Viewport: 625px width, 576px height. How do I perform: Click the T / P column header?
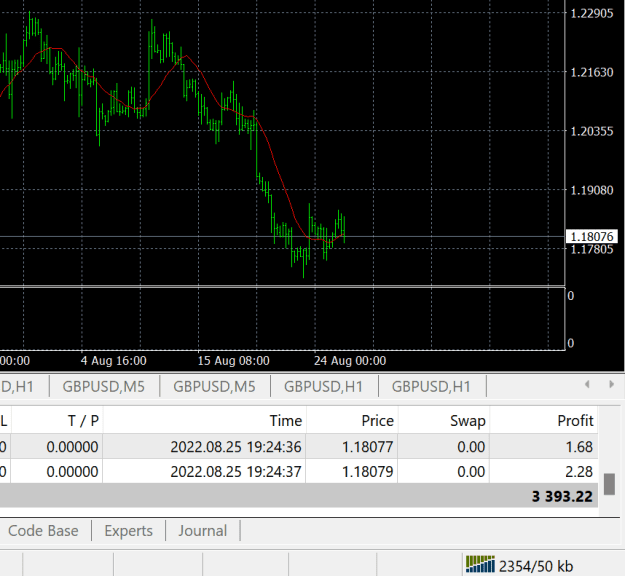click(57, 421)
